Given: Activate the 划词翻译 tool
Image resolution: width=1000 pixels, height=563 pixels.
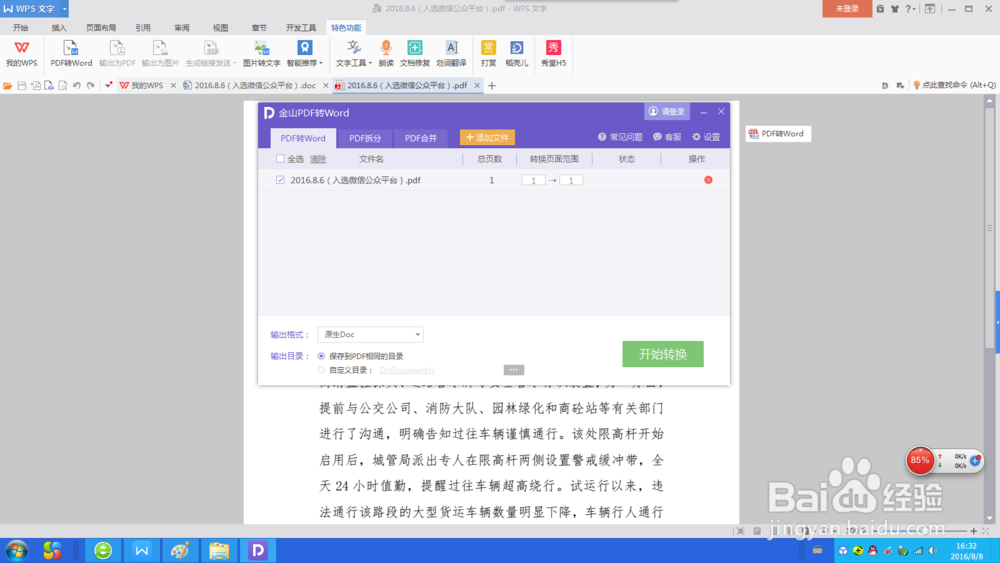Looking at the screenshot, I should coord(451,54).
